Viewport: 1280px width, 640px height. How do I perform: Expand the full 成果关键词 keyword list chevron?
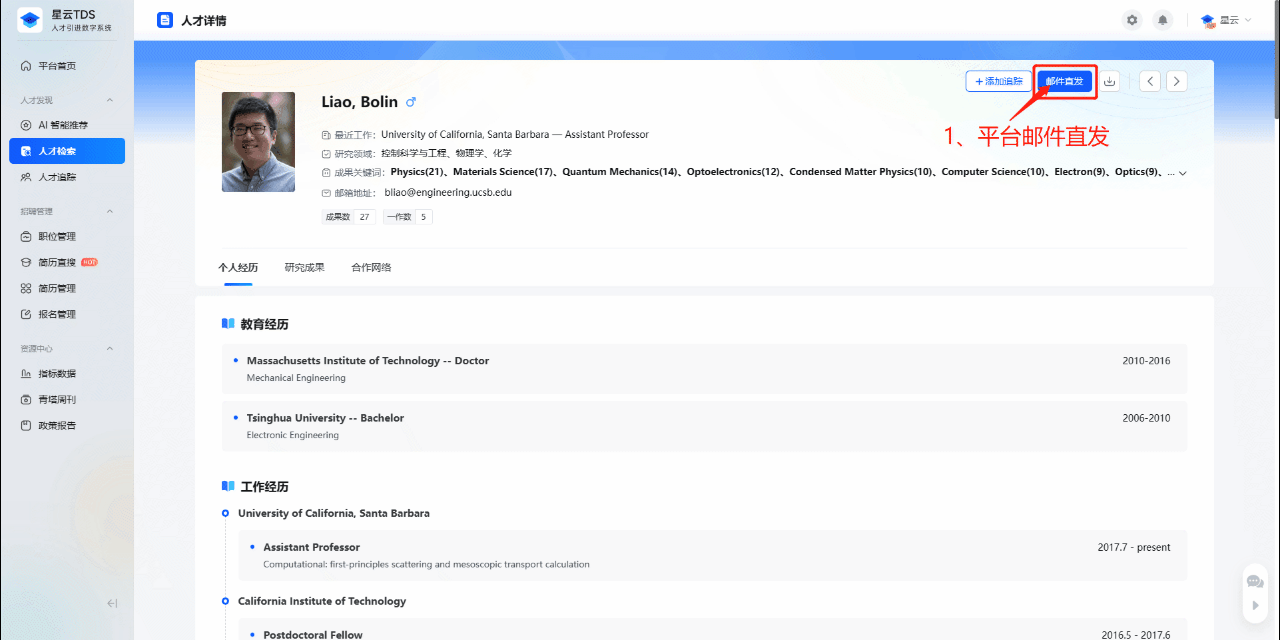1183,173
